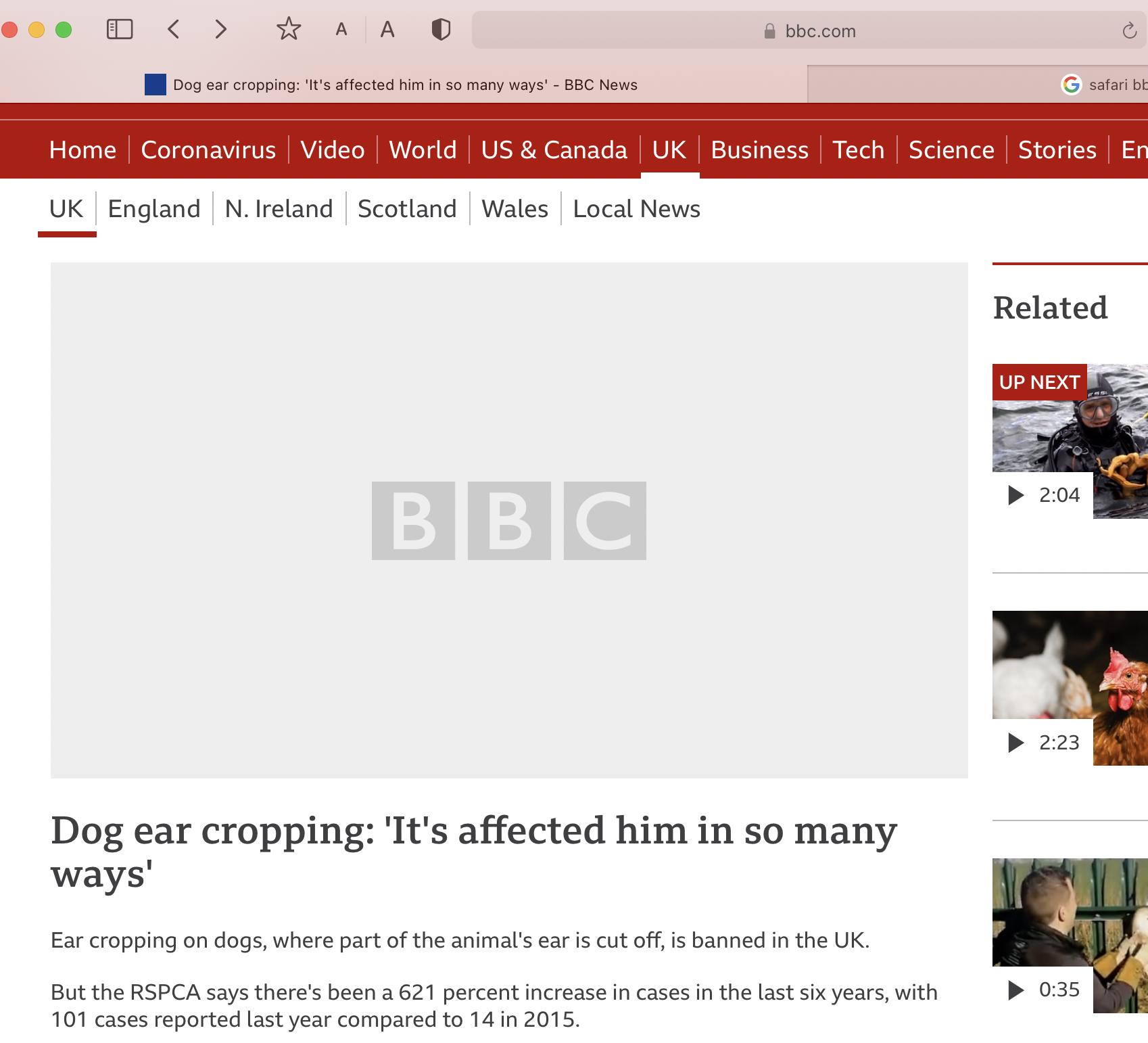This screenshot has height=1043, width=1148.
Task: Open the chickens related video thumbnail
Action: (1070, 688)
